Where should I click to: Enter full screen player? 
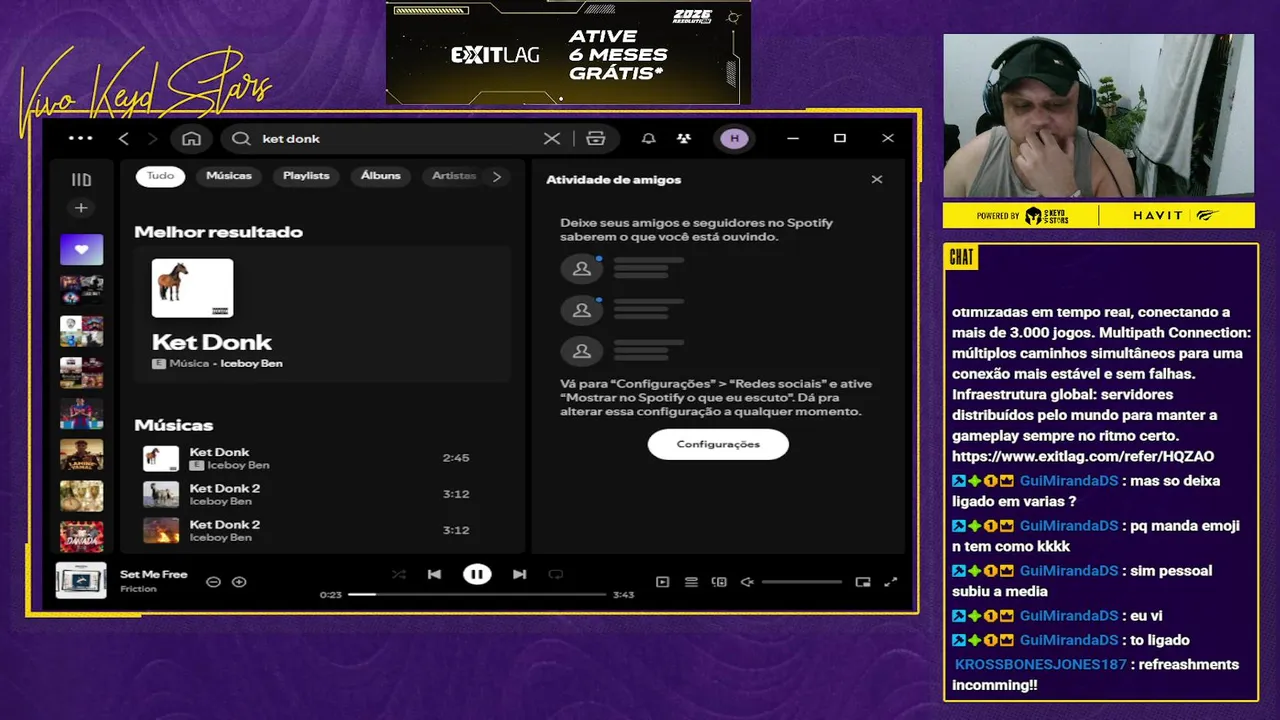point(891,582)
